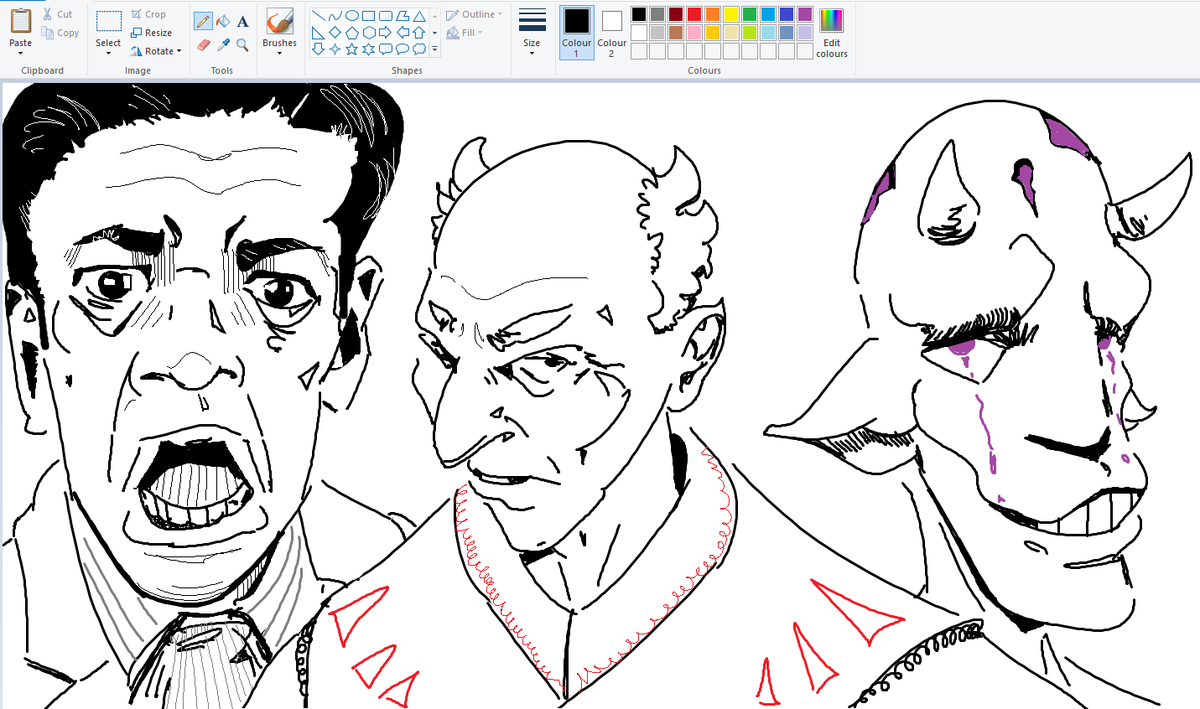The width and height of the screenshot is (1200, 709).
Task: Select the Eraser tool
Action: [203, 44]
